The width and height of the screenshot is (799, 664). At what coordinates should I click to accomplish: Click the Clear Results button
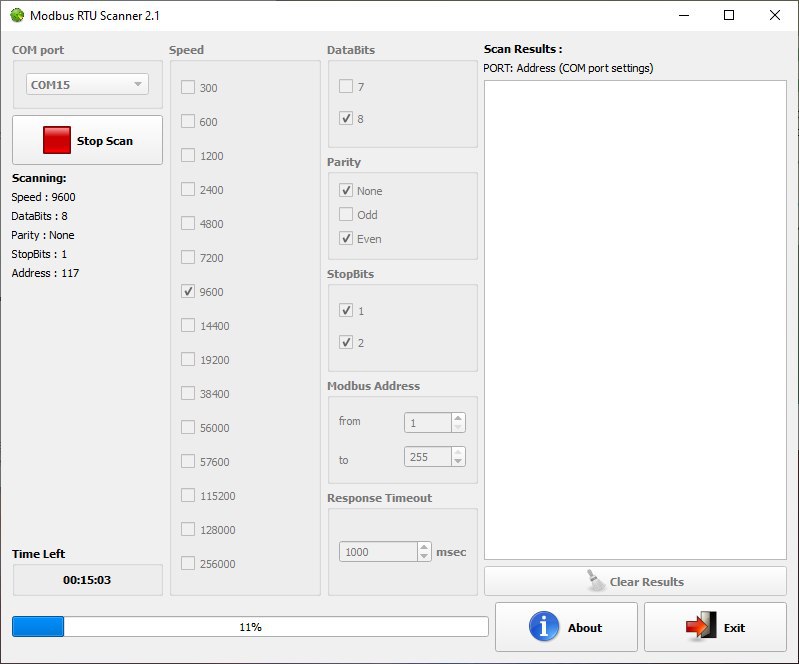pos(635,581)
